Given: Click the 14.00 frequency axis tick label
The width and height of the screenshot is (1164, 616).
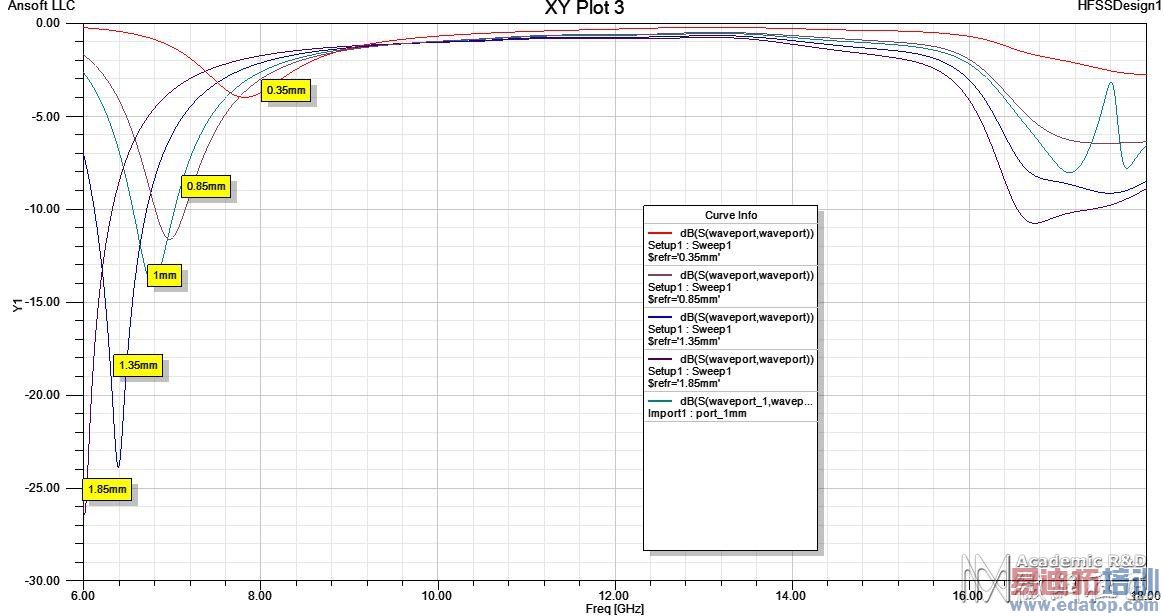Looking at the screenshot, I should tap(791, 595).
